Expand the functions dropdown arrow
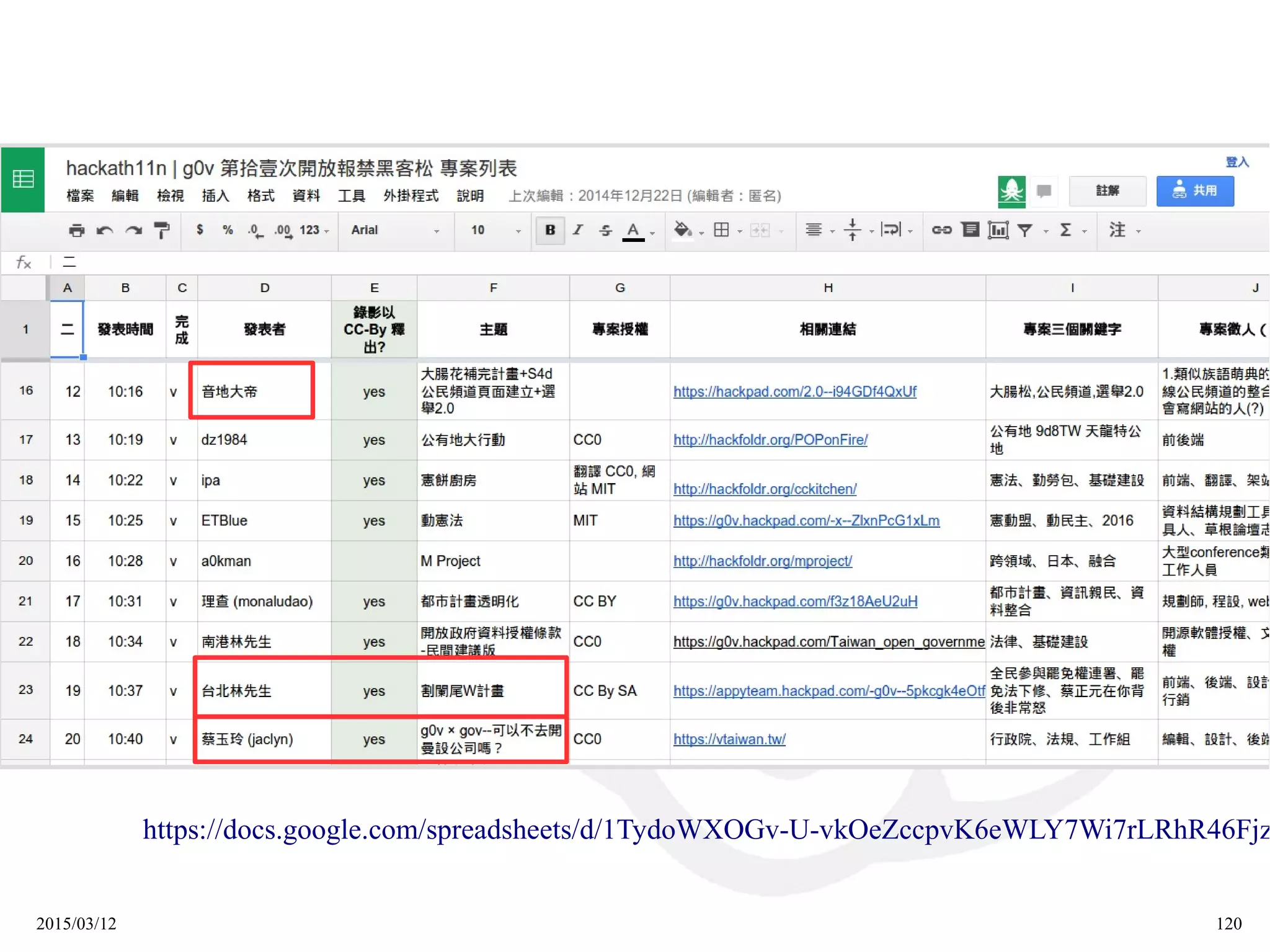1270x952 pixels. coord(1085,232)
